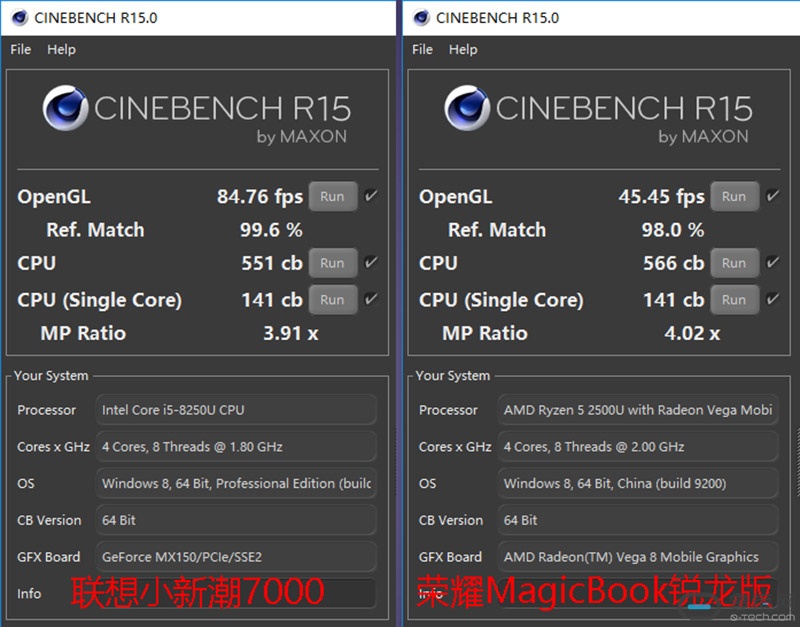
Task: Run Single Core test in the AMD Ryzen window
Action: (734, 300)
